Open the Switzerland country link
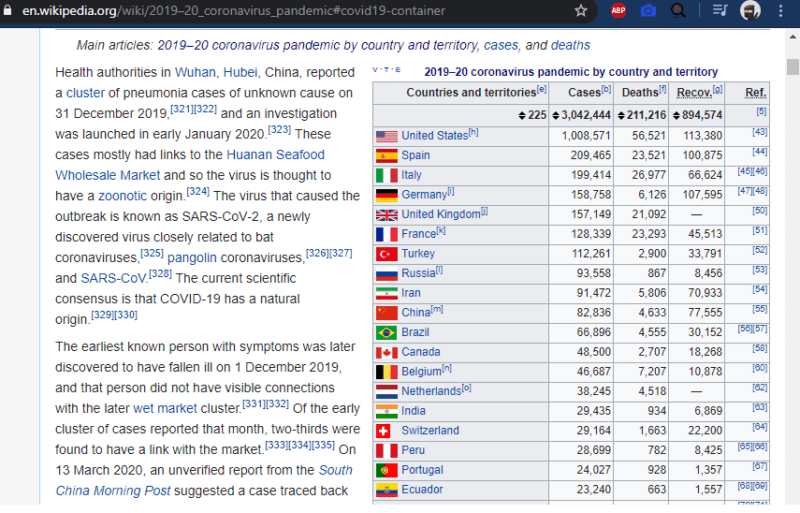The width and height of the screenshot is (800, 513). pyautogui.click(x=430, y=430)
